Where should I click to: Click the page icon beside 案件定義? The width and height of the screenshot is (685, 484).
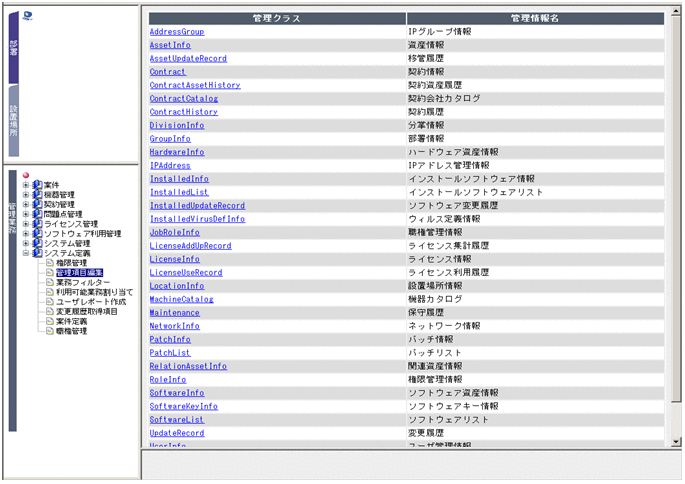tap(49, 321)
